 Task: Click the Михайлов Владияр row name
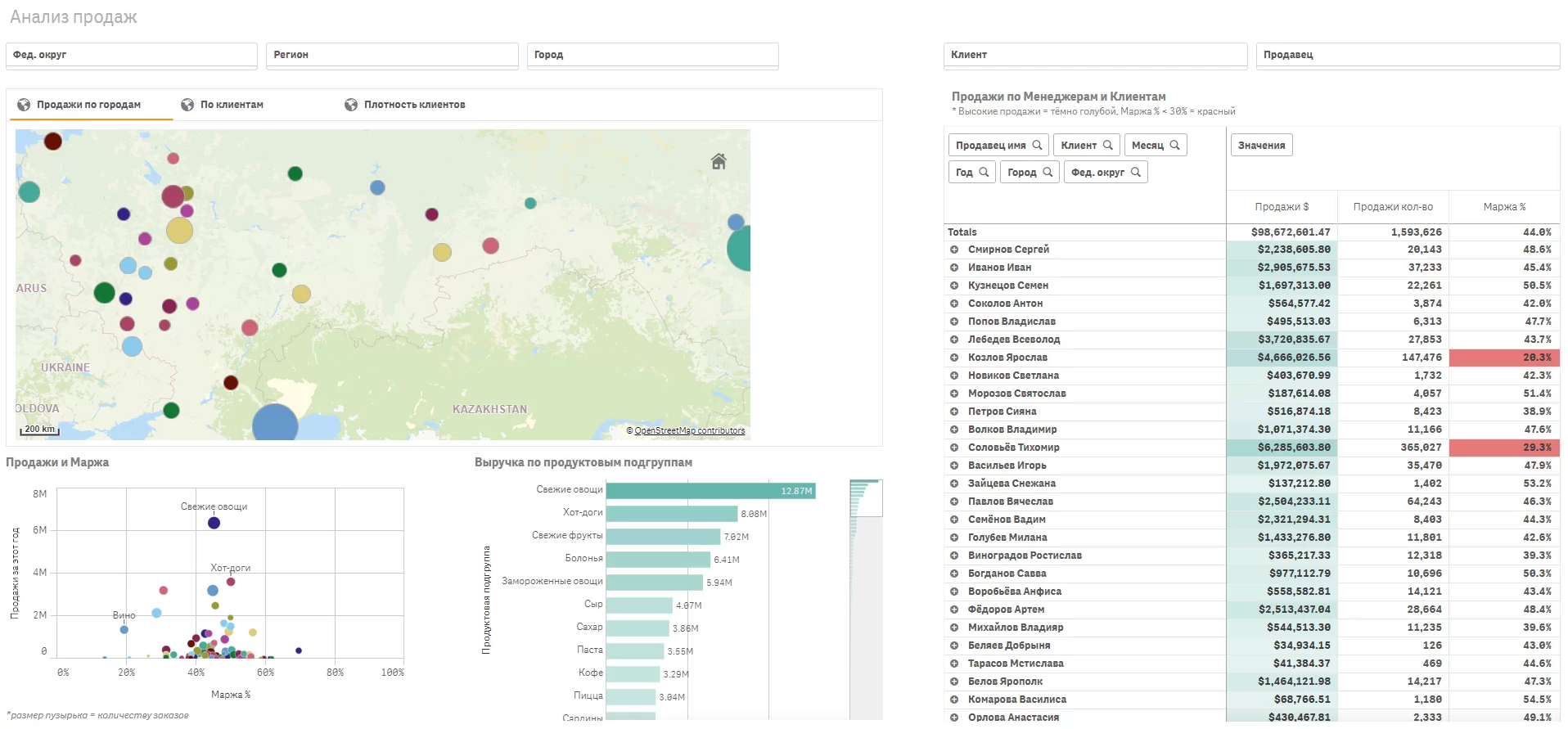point(1016,628)
